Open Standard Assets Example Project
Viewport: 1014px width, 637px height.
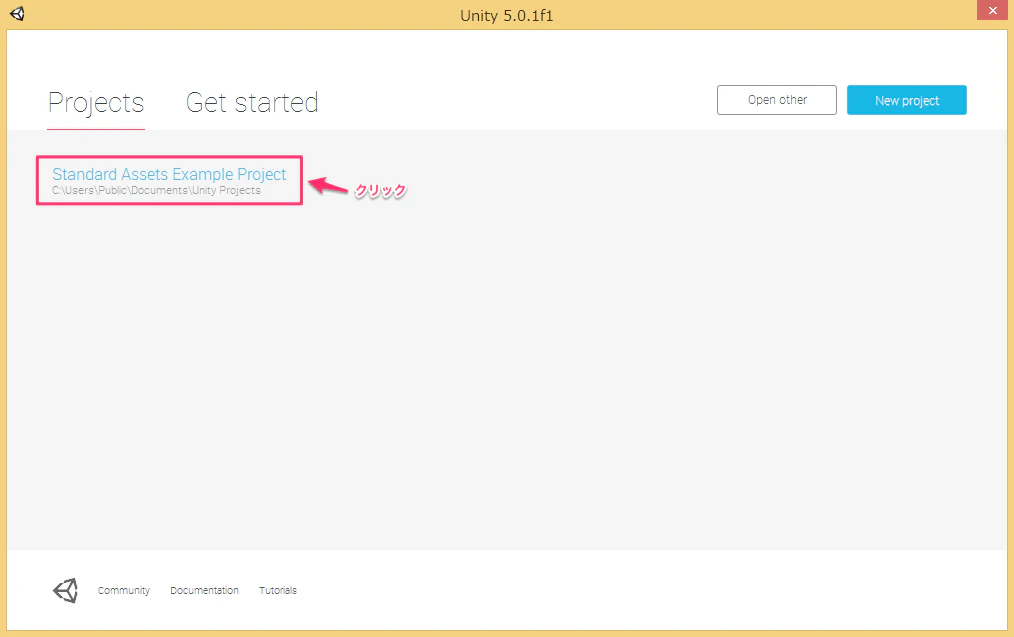point(169,174)
